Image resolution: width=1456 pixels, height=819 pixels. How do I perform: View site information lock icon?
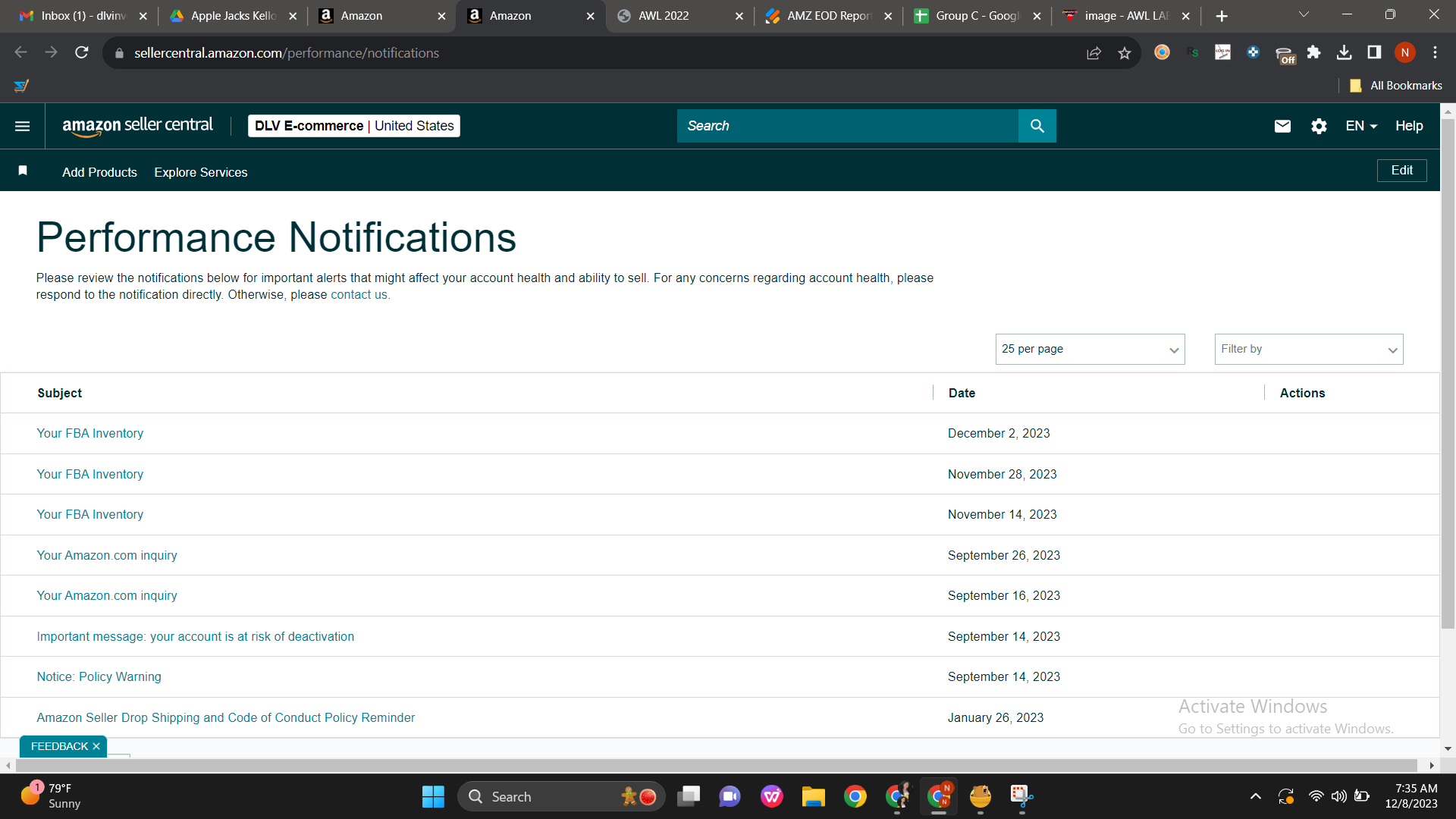(118, 53)
